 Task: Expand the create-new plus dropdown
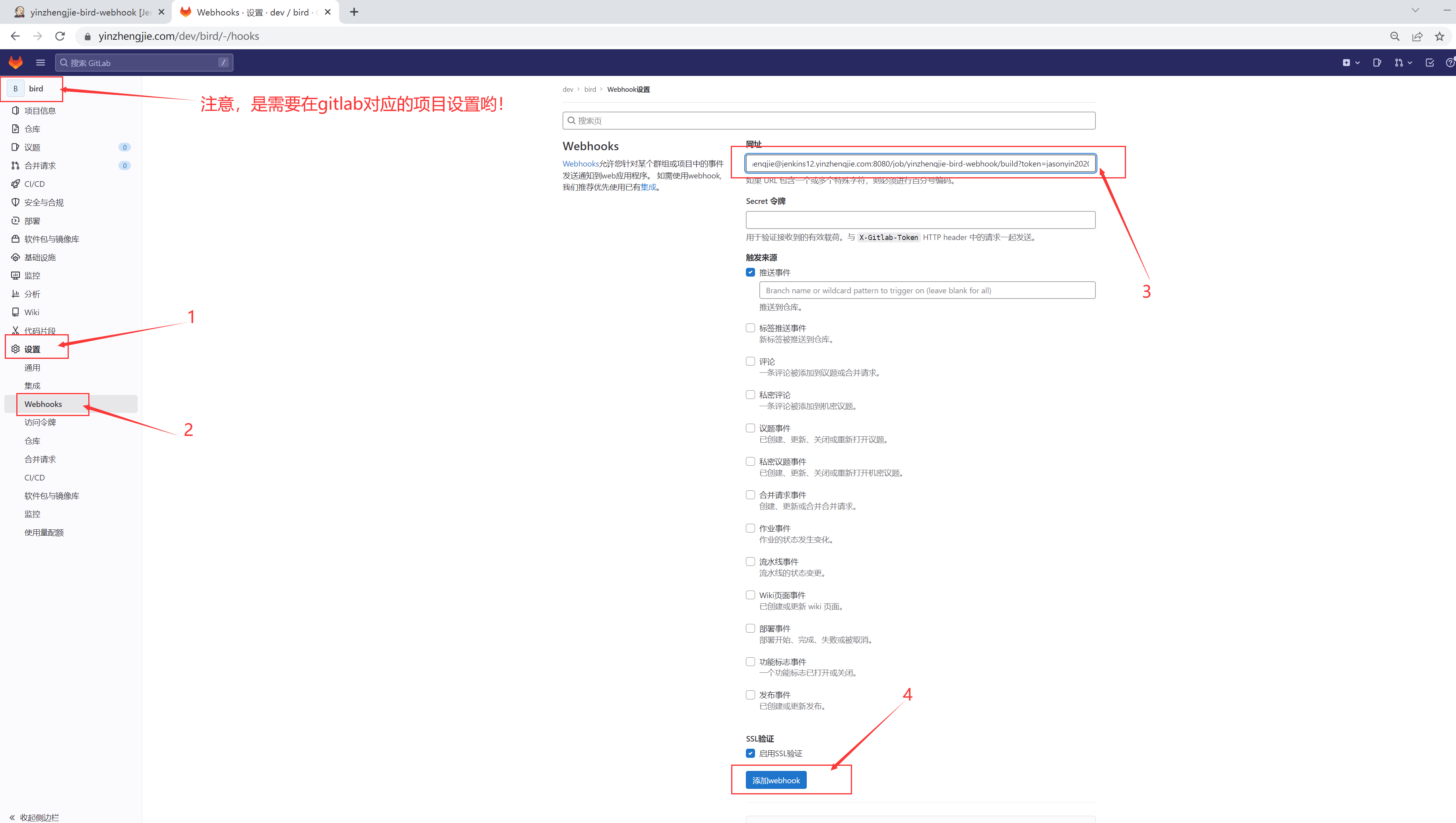pos(1351,63)
